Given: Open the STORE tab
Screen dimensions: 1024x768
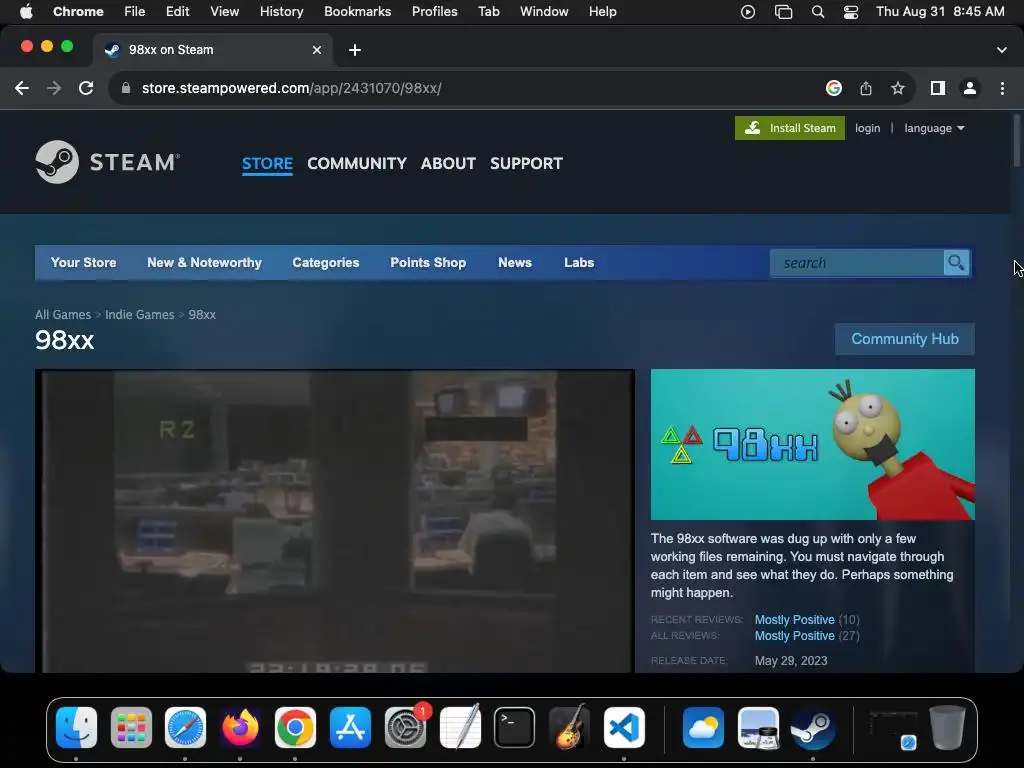Looking at the screenshot, I should click(x=267, y=163).
